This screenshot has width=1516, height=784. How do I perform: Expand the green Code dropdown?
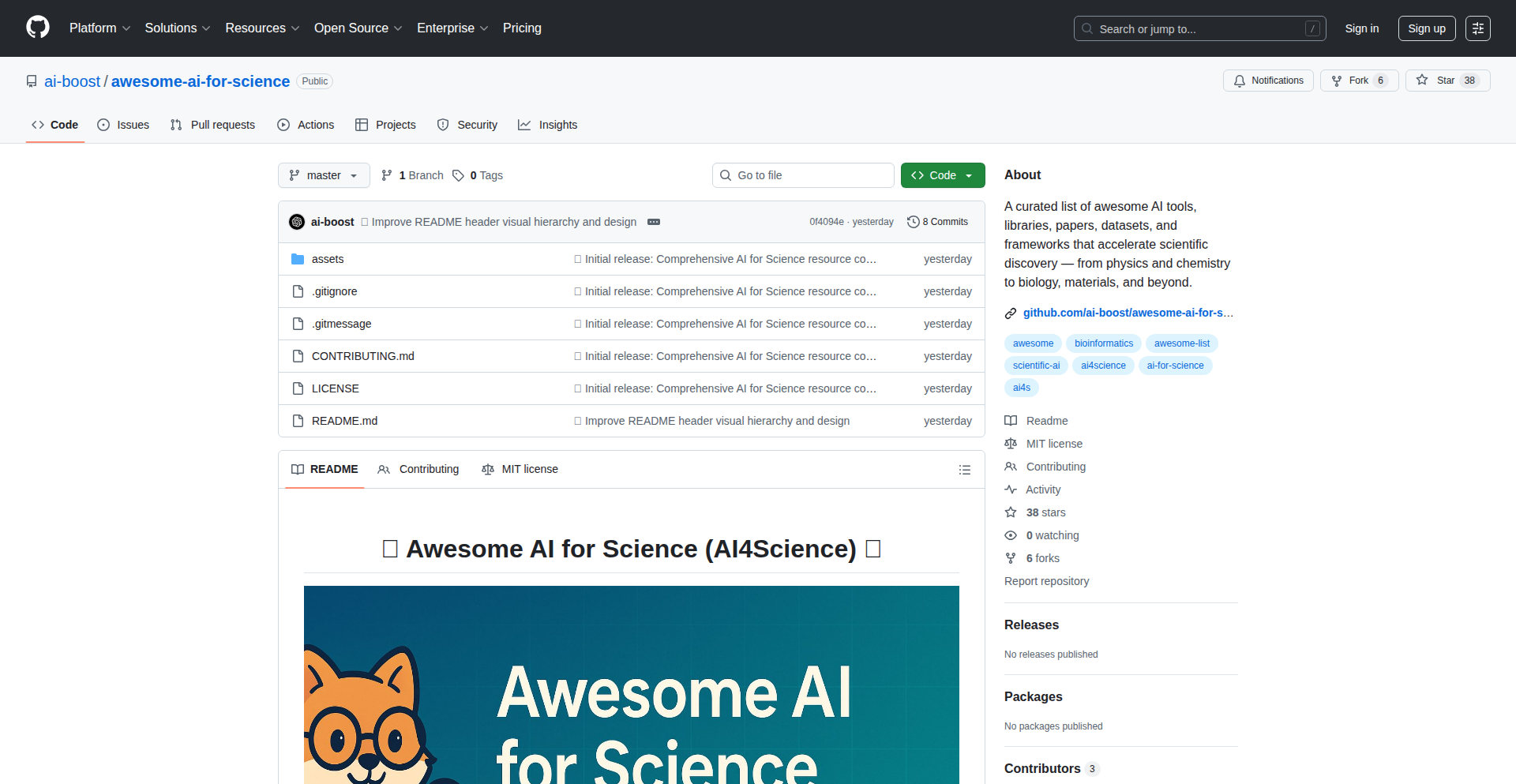click(942, 175)
